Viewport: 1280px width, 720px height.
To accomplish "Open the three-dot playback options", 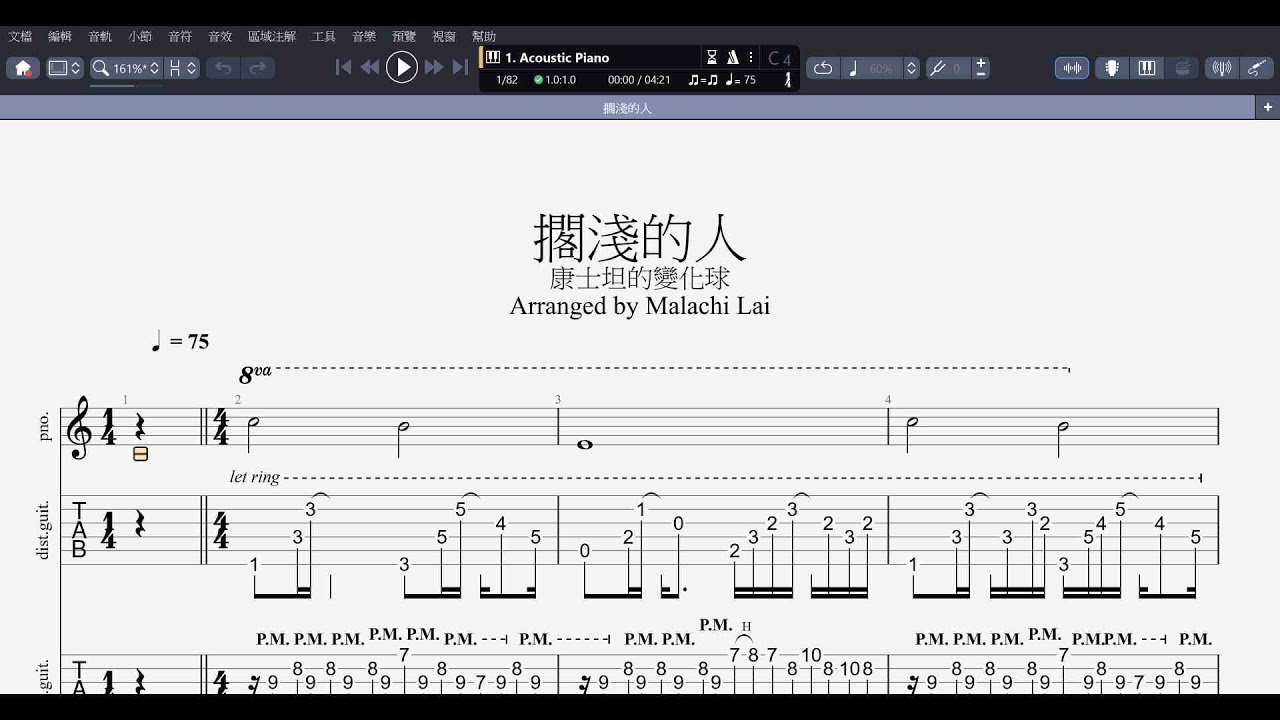I will click(751, 57).
